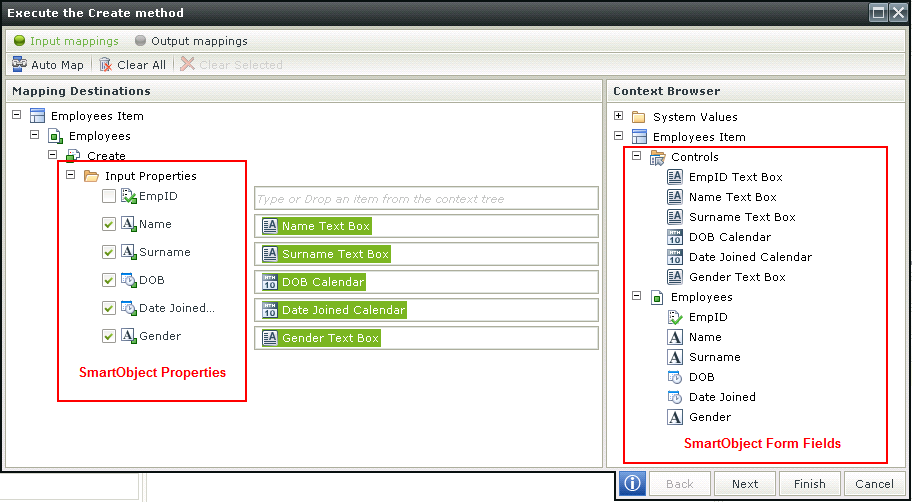This screenshot has width=912, height=502.
Task: Click the DOB date property icon in Context Browser
Action: (675, 377)
